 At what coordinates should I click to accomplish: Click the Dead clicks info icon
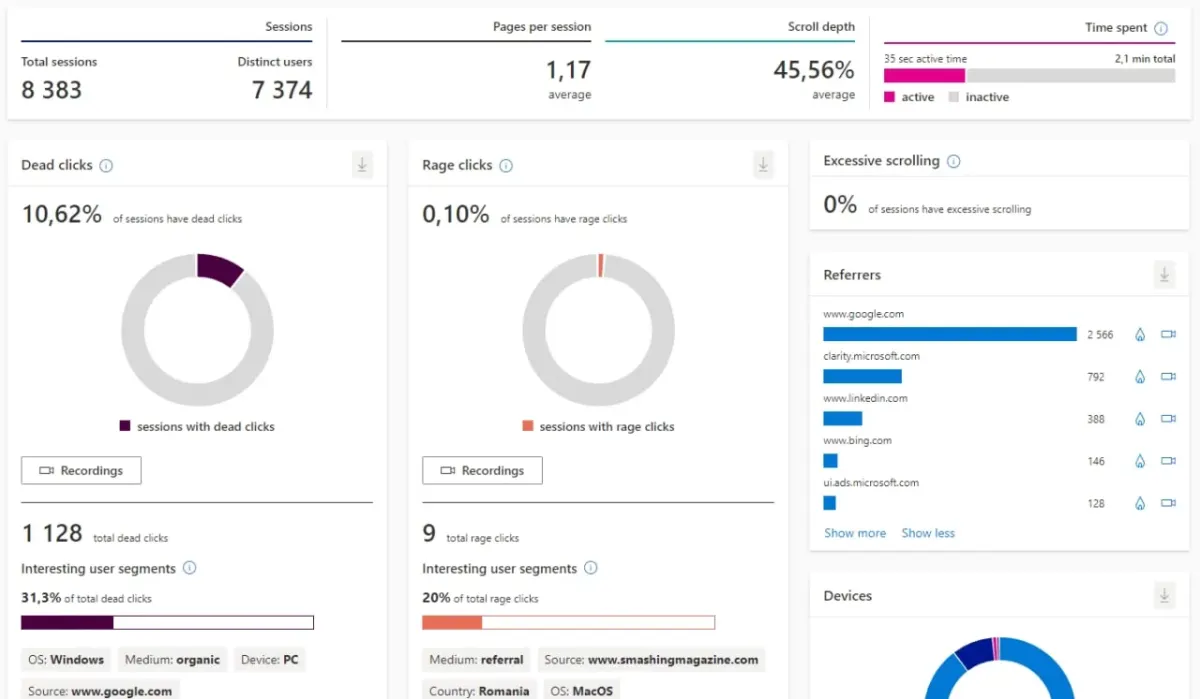tap(106, 166)
